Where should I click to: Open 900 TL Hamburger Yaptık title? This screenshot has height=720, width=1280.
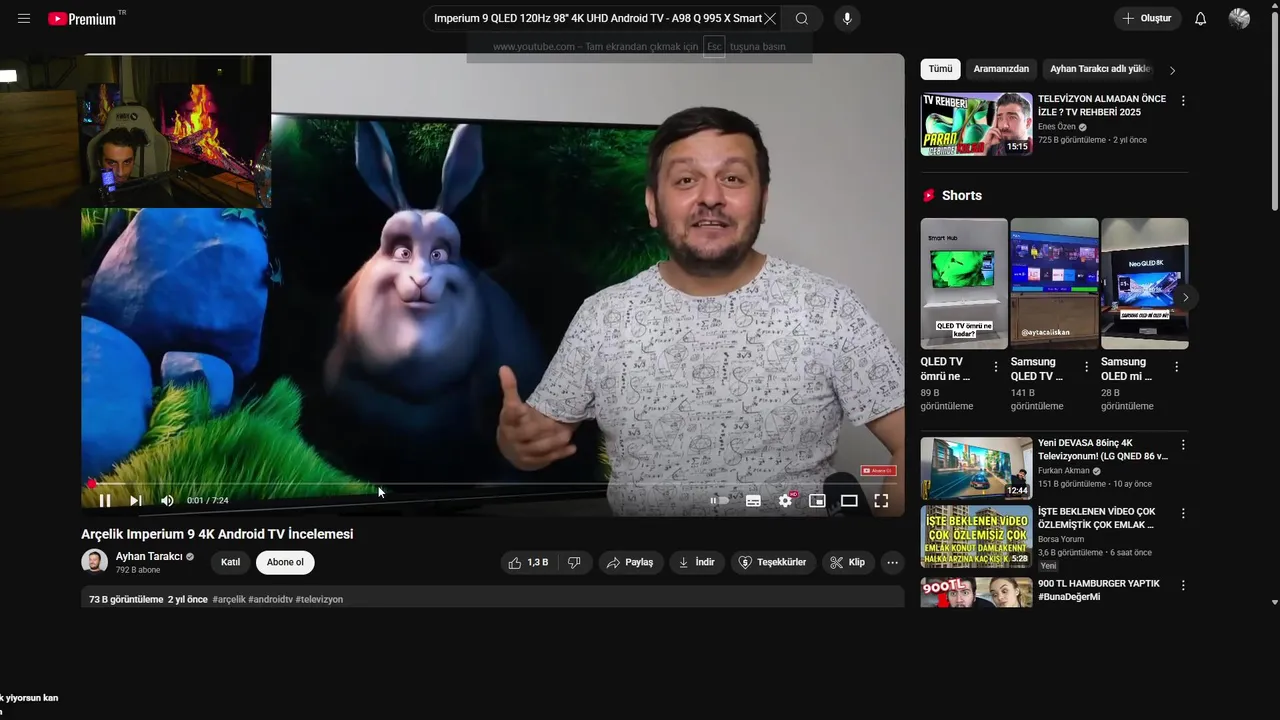tap(1099, 590)
